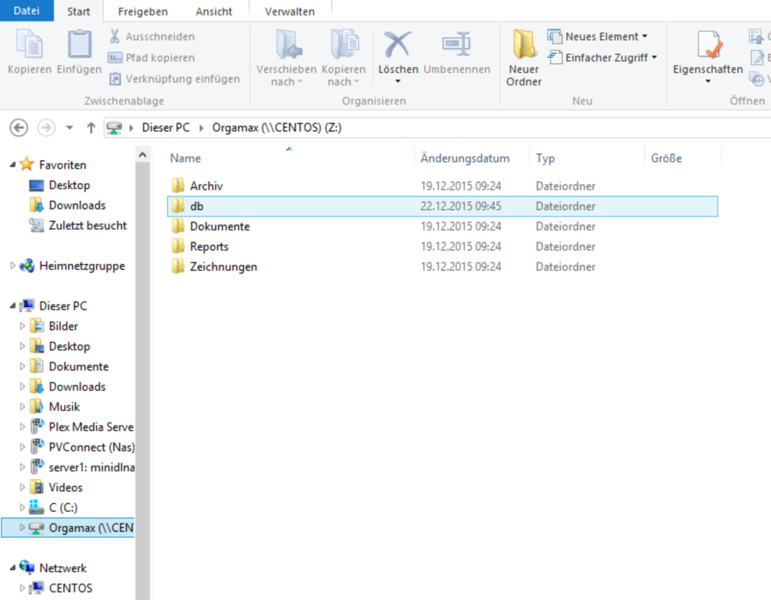This screenshot has width=771, height=600.
Task: Click Ausschneiden scissors button
Action: point(152,36)
